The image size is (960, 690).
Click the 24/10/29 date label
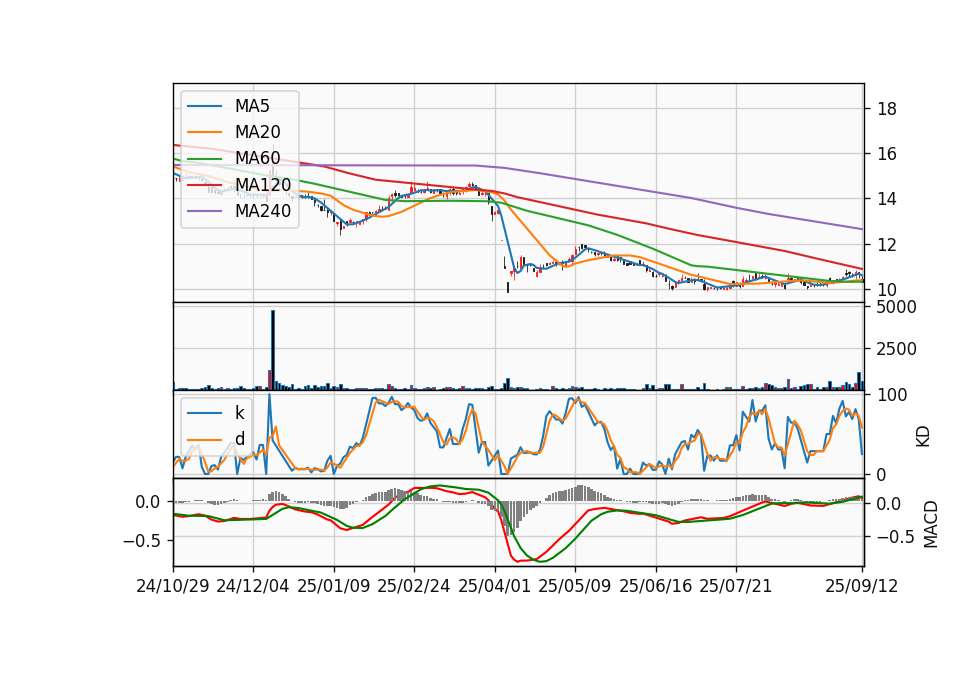point(173,586)
